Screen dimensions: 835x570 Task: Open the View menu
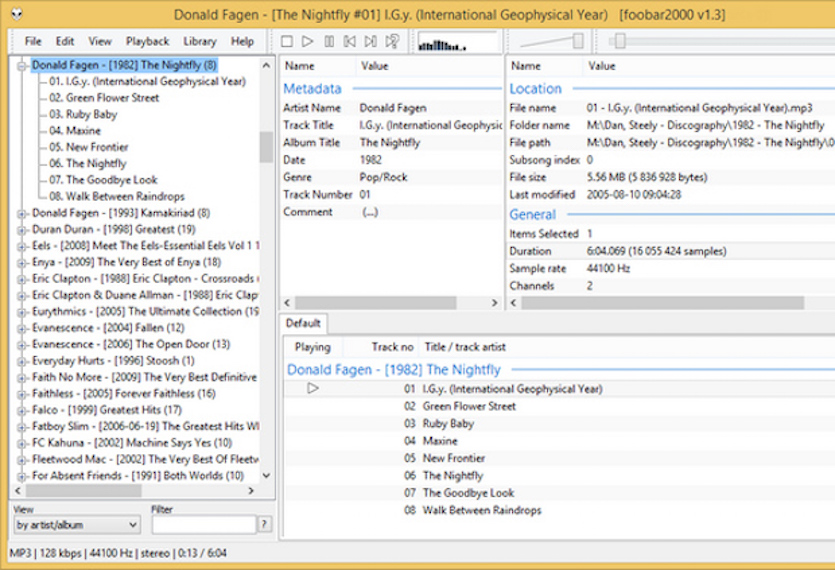pyautogui.click(x=100, y=41)
